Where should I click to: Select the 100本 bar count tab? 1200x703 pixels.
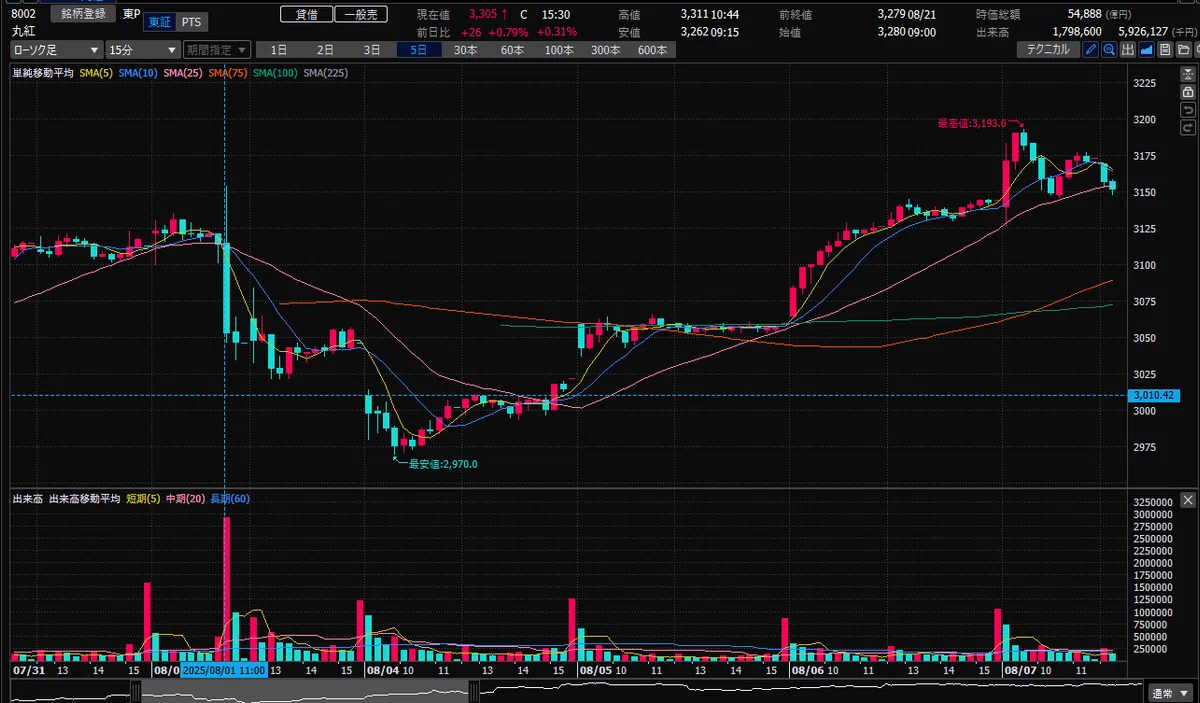pos(559,50)
